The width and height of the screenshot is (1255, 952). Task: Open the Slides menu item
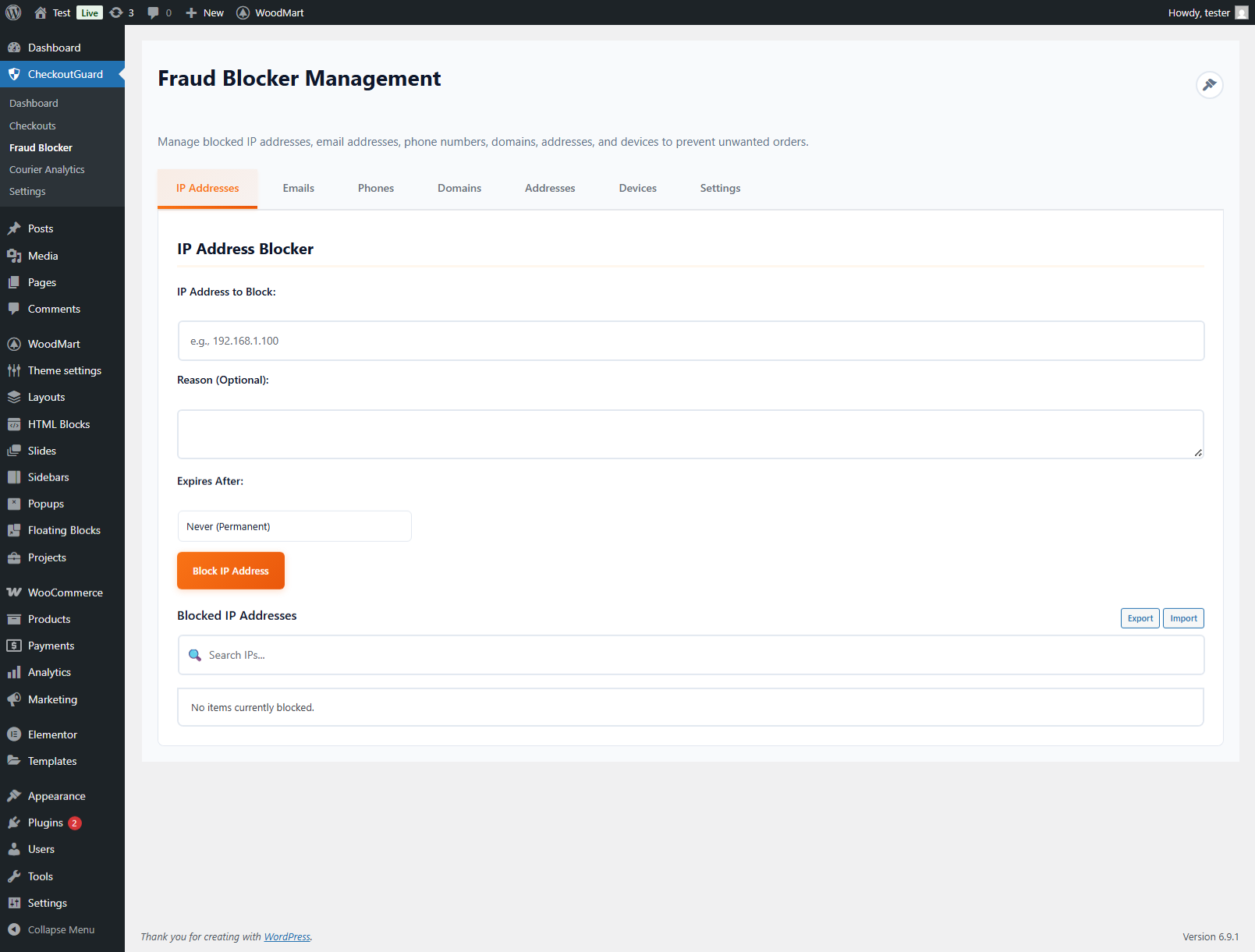point(62,451)
